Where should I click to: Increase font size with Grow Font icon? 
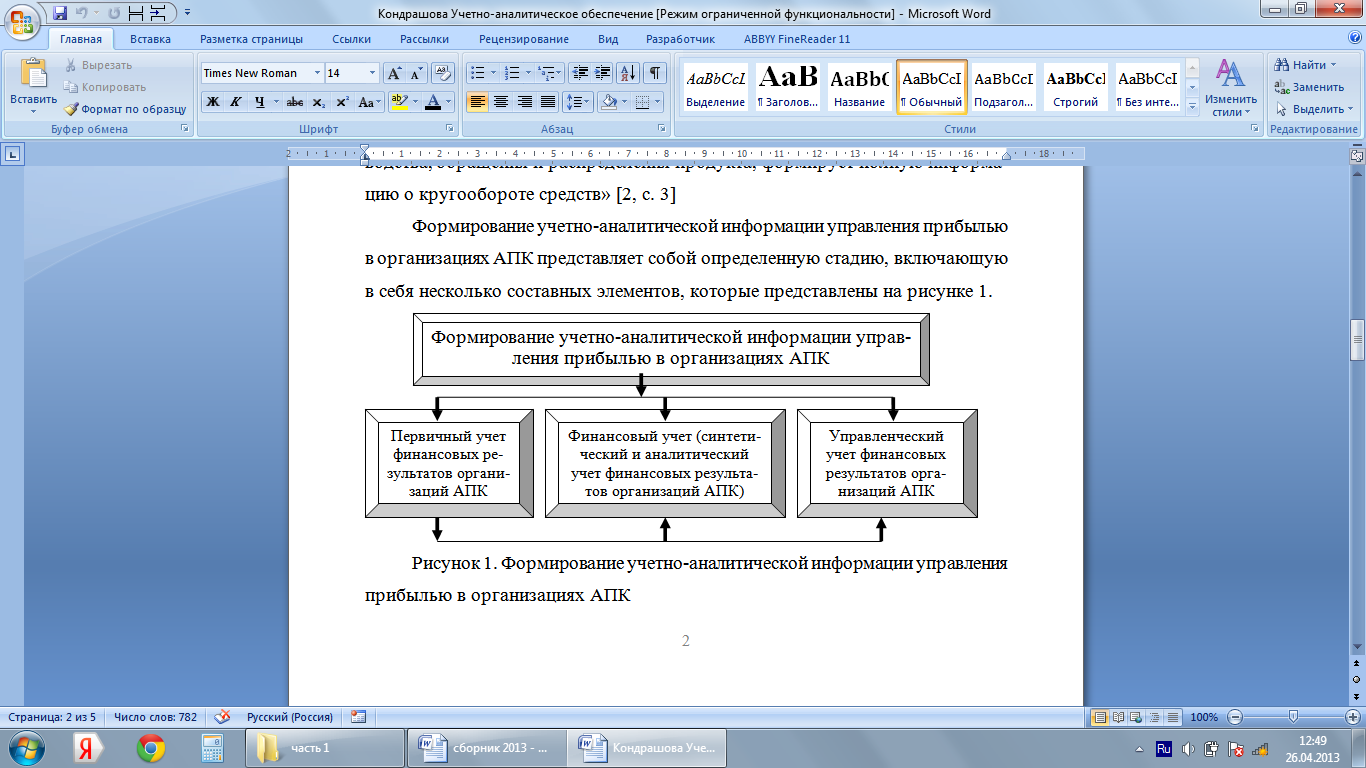(x=394, y=73)
